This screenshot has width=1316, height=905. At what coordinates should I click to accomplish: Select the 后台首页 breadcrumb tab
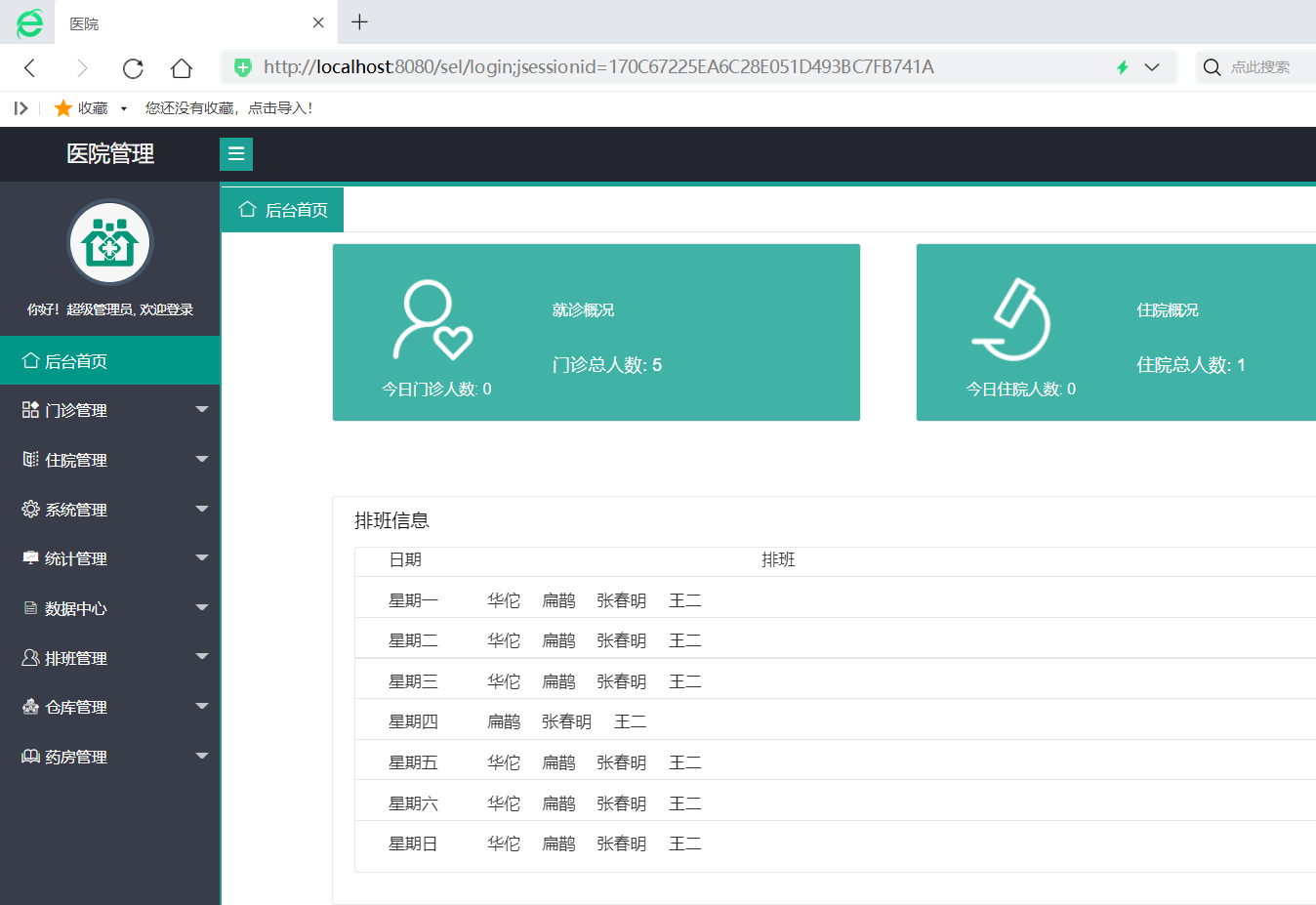click(x=281, y=209)
